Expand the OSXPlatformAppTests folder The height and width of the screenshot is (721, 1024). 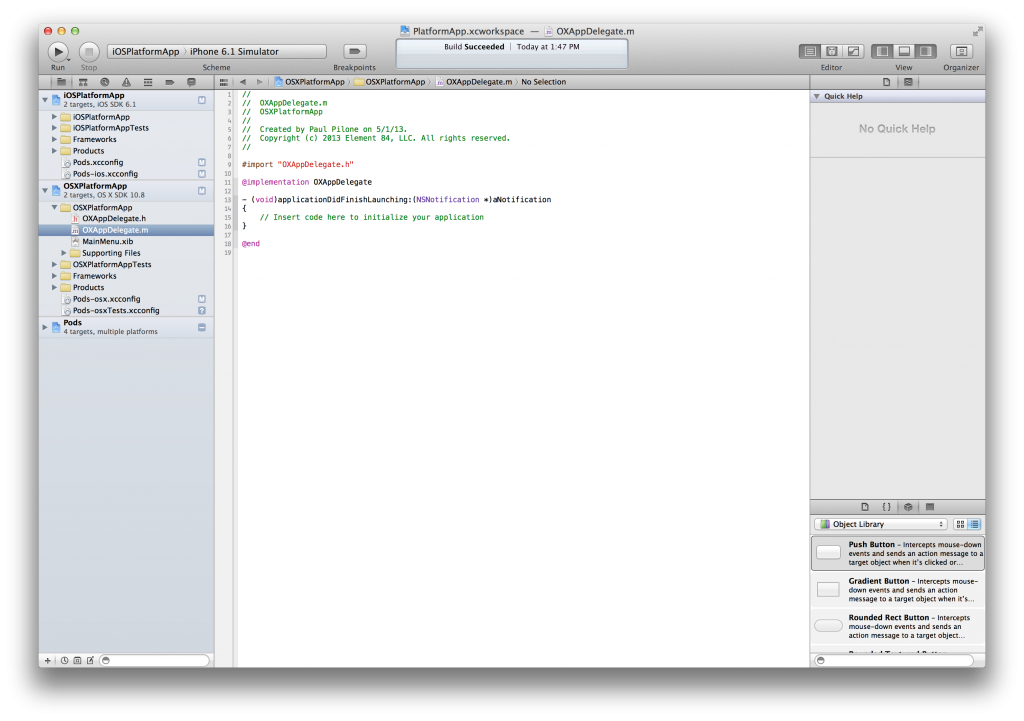click(54, 264)
